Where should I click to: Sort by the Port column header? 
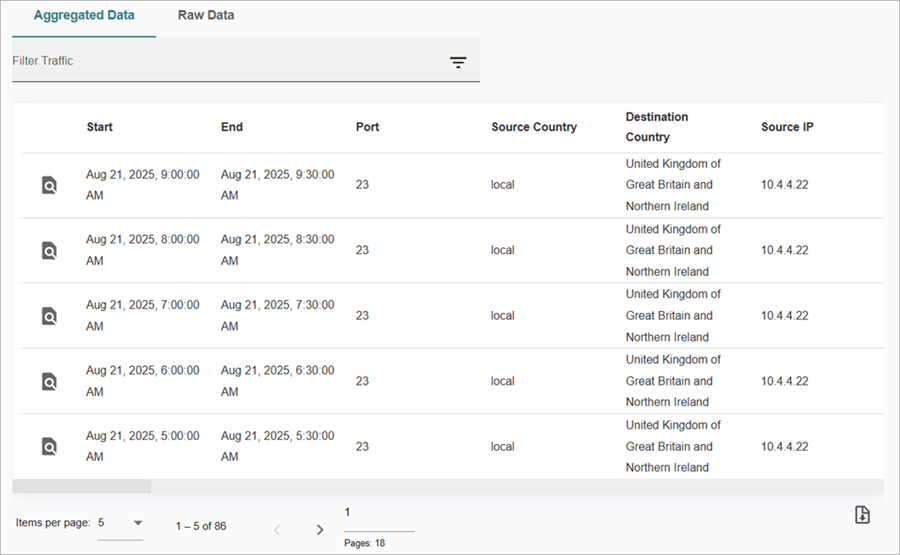click(367, 127)
